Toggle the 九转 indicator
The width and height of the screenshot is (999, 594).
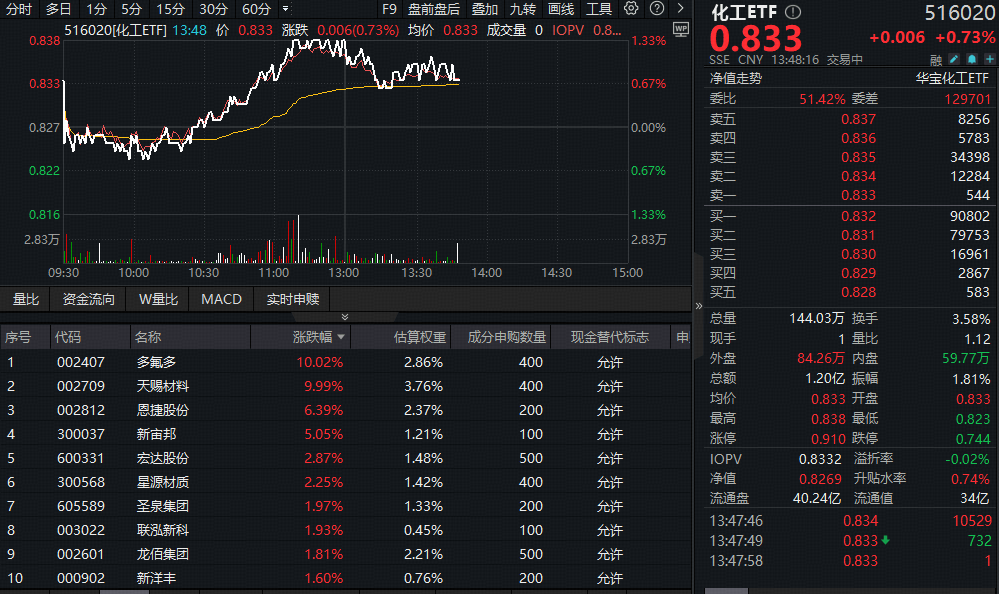point(523,9)
